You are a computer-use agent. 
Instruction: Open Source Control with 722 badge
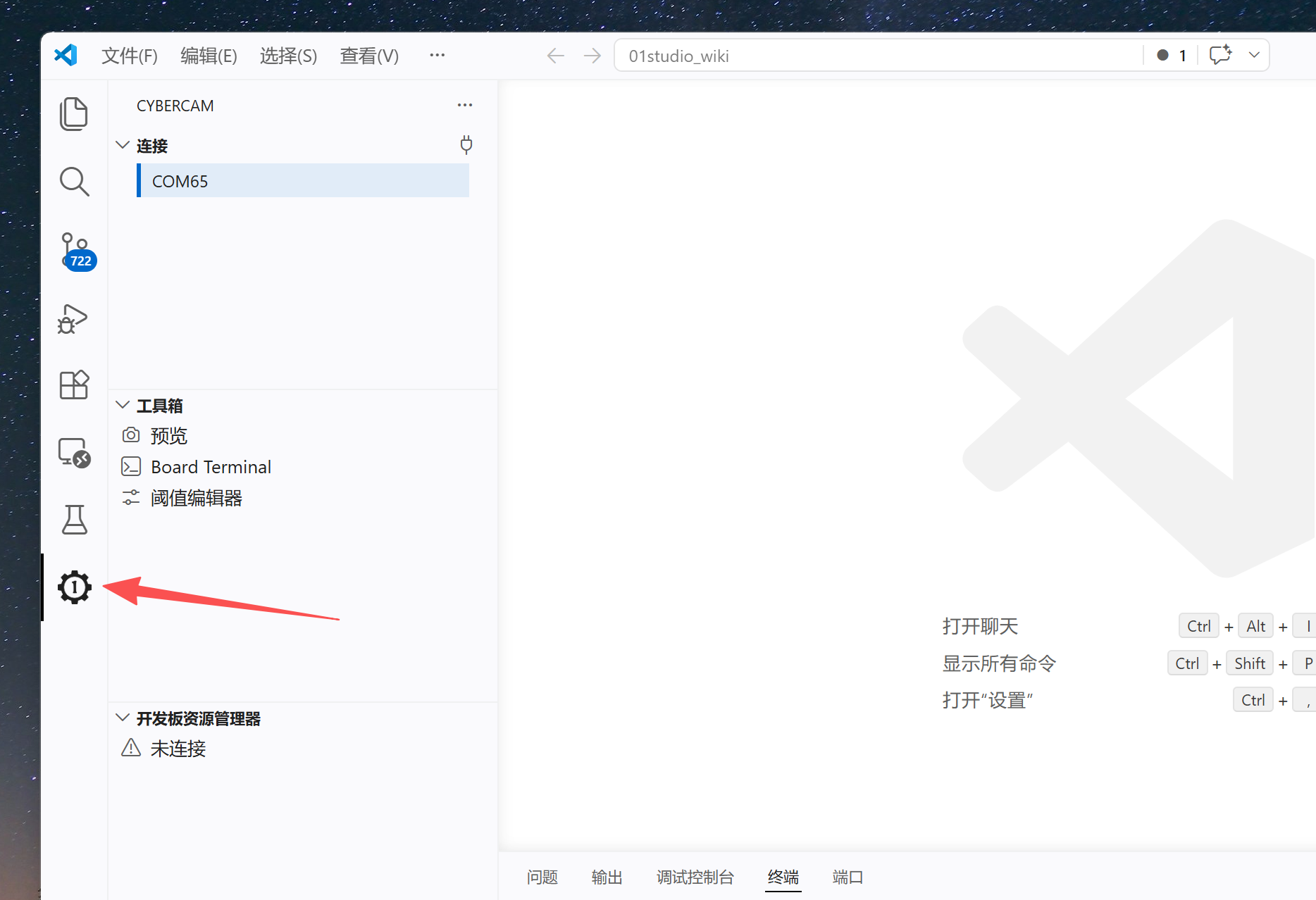[x=76, y=251]
